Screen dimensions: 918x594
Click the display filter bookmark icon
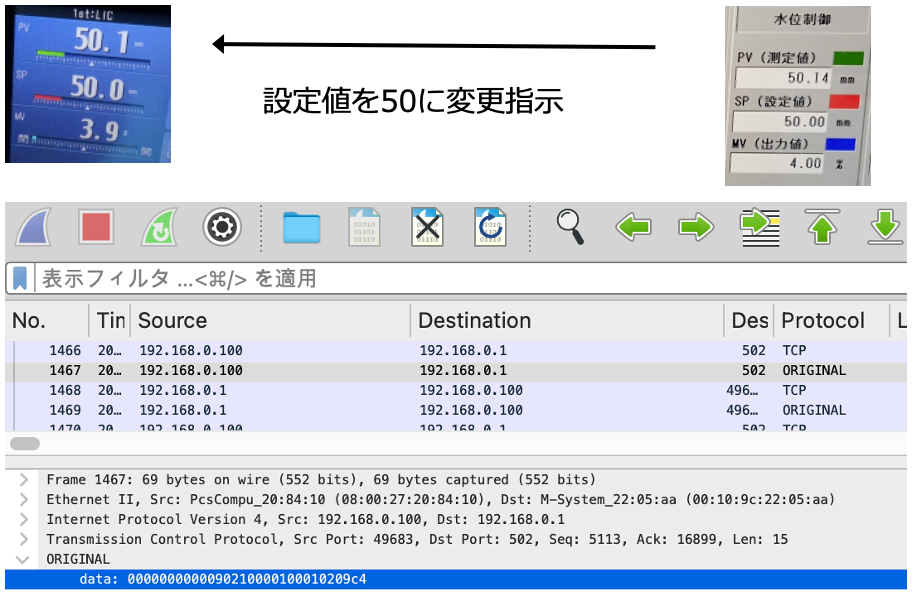tap(20, 278)
